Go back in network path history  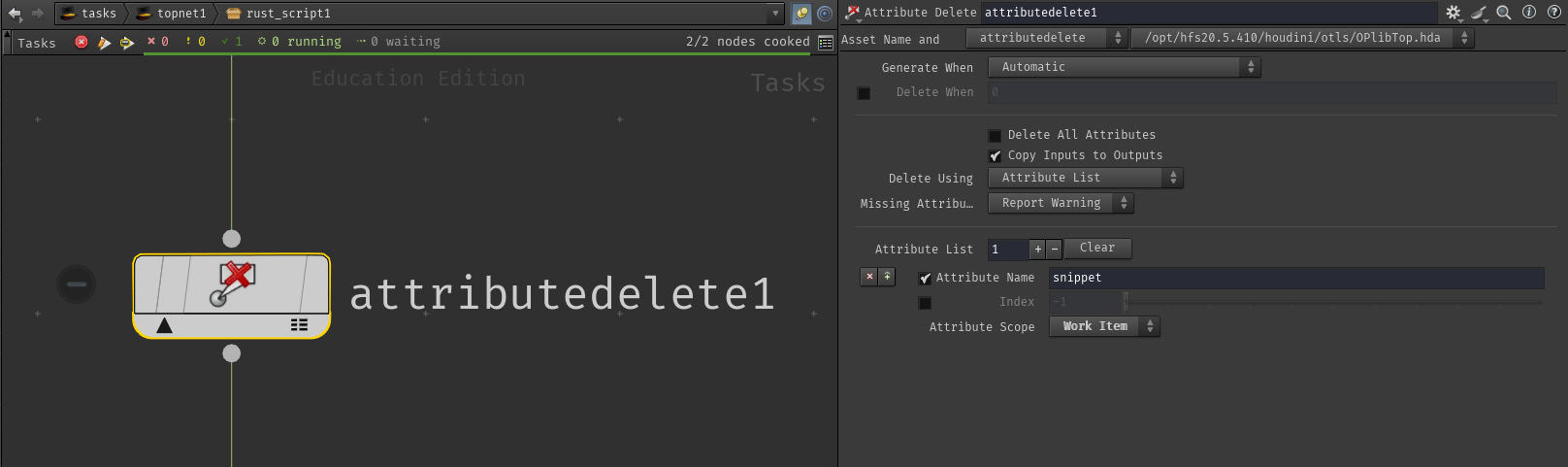coord(15,14)
